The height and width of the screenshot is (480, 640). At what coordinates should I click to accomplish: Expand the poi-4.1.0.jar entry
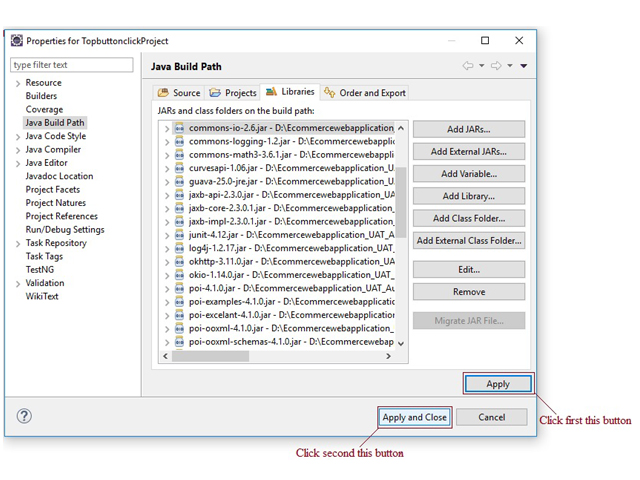click(167, 289)
